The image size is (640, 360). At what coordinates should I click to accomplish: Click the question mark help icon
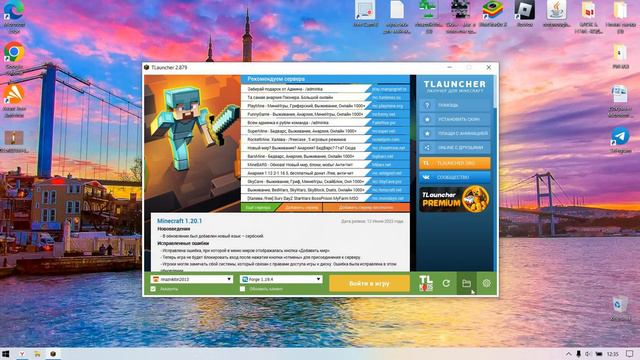[x=427, y=105]
